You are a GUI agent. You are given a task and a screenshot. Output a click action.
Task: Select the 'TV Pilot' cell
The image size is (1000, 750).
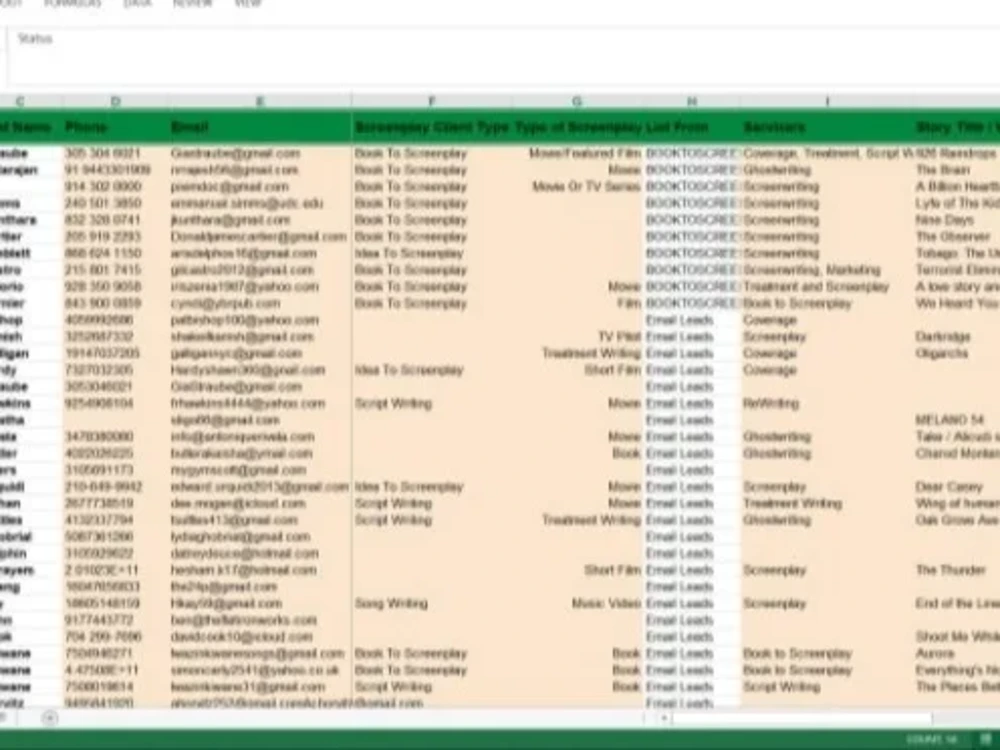(578, 337)
